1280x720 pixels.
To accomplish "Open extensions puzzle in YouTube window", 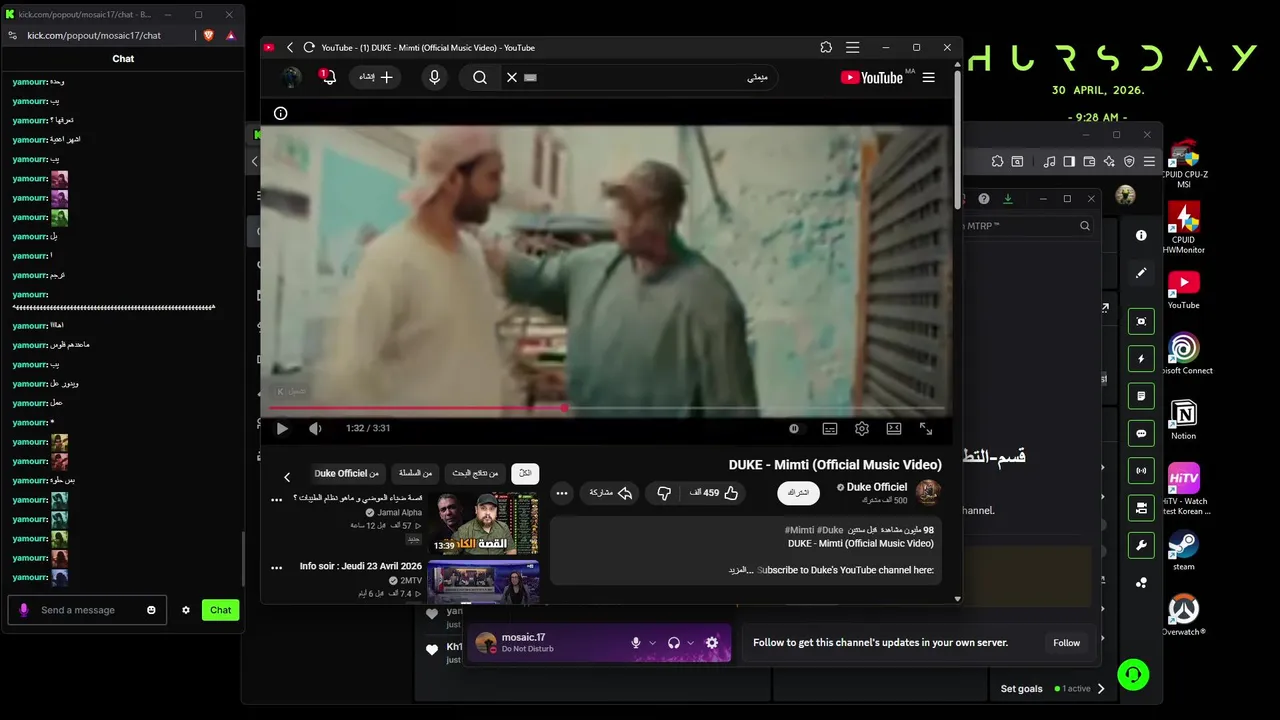I will (826, 47).
